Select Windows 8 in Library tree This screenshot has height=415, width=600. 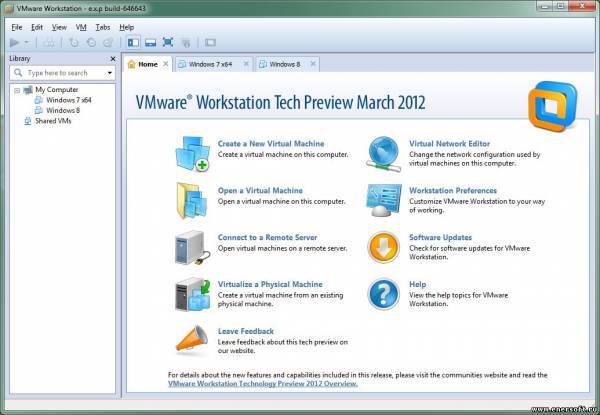(63, 110)
